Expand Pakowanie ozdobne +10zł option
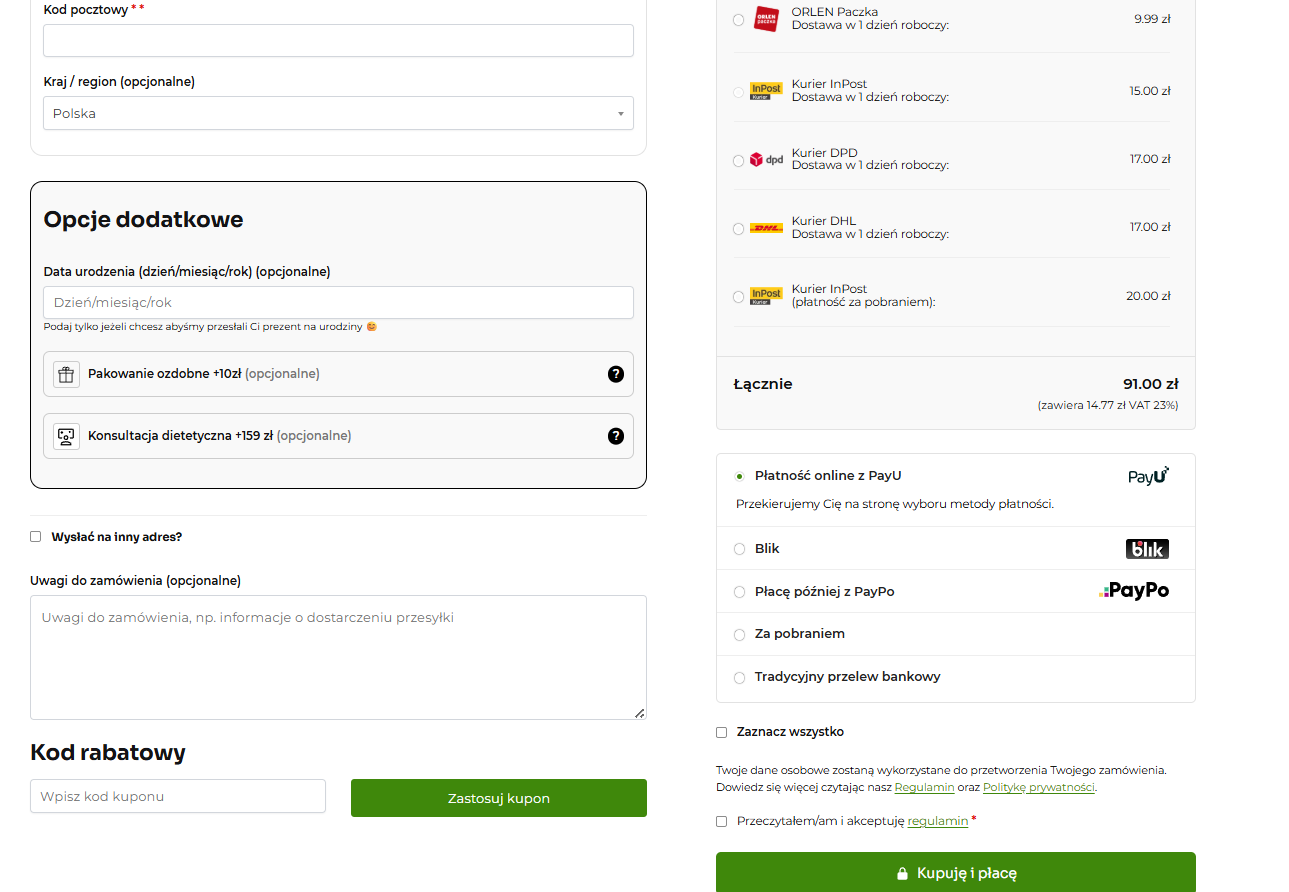The width and height of the screenshot is (1289, 892). click(338, 374)
